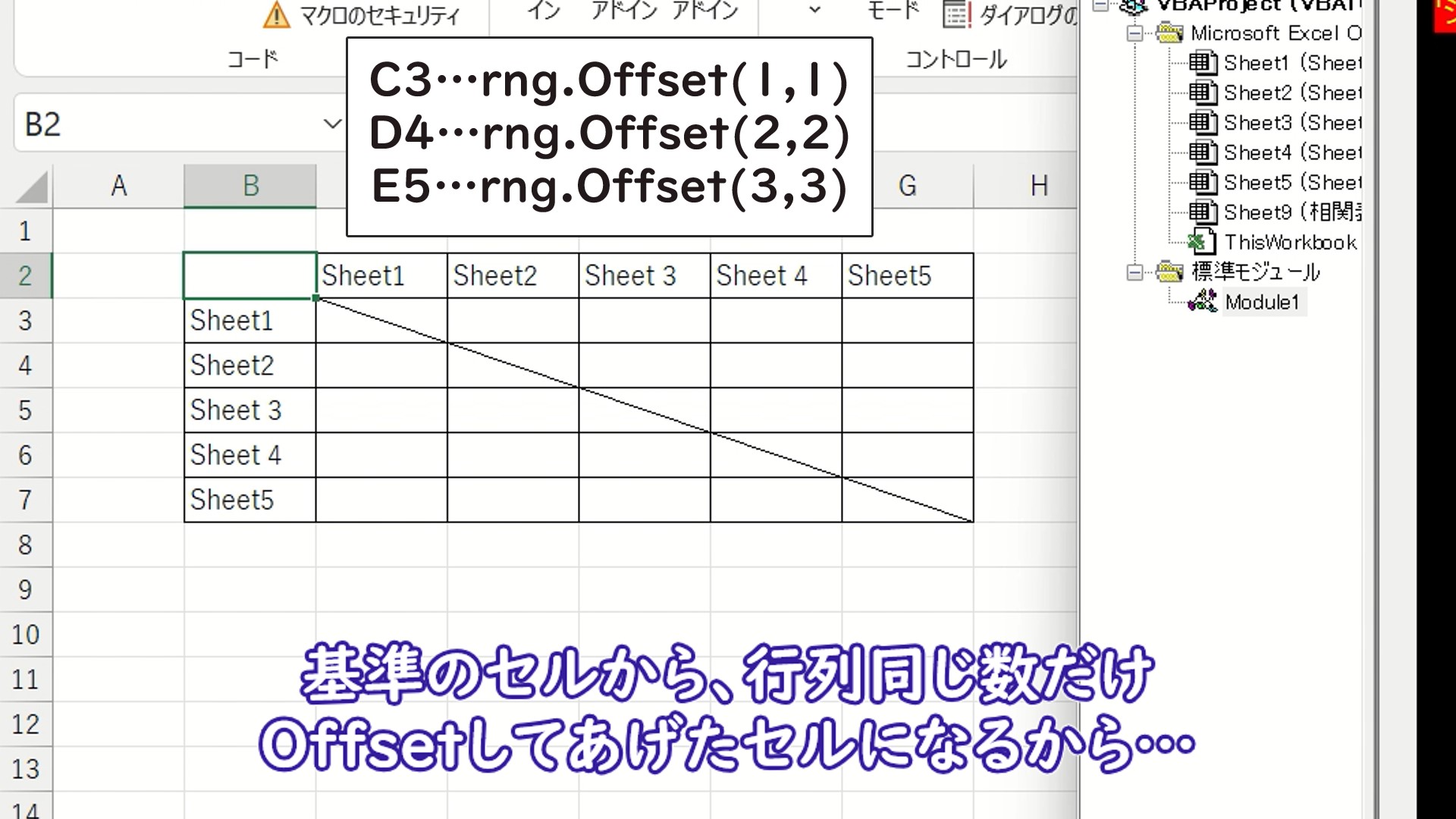The height and width of the screenshot is (819, 1456).
Task: Collapse Microsoft Excel Objects folder
Action: [x=1134, y=33]
